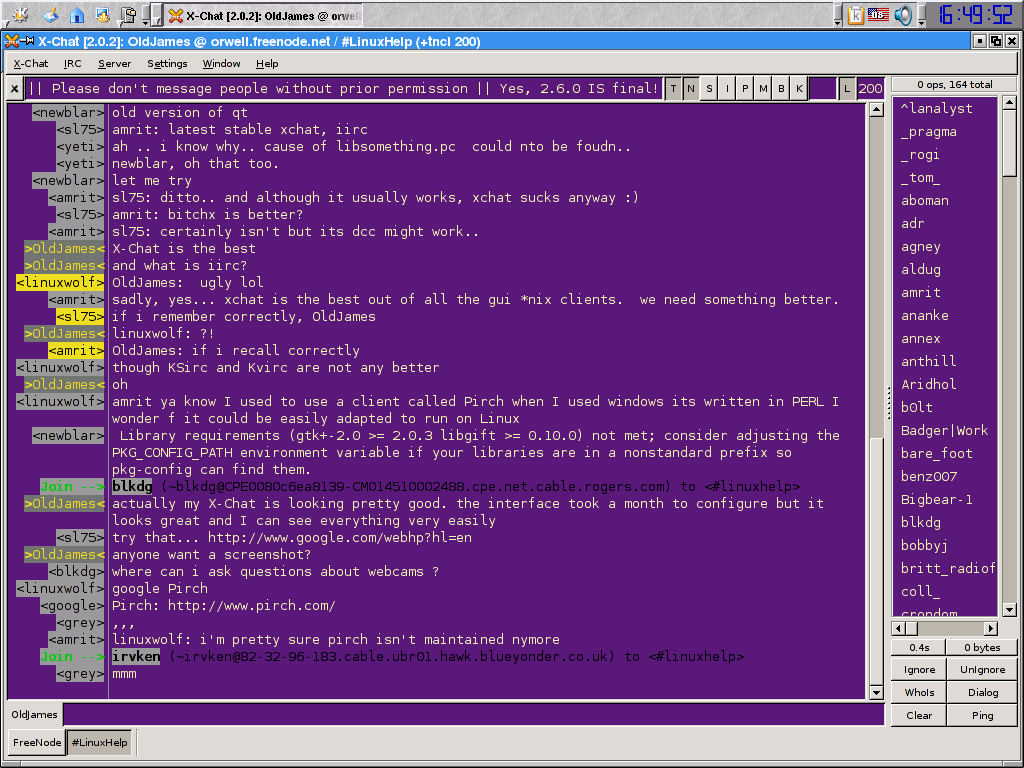The height and width of the screenshot is (768, 1024).
Task: Select user amrit in the user list
Action: pos(944,293)
